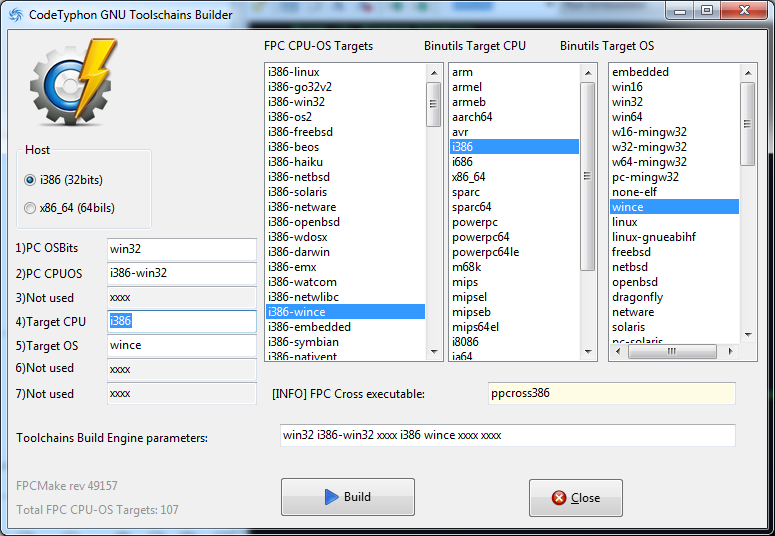The width and height of the screenshot is (775, 536).
Task: Select win64 in Binutils Target OS list
Action: tap(675, 117)
